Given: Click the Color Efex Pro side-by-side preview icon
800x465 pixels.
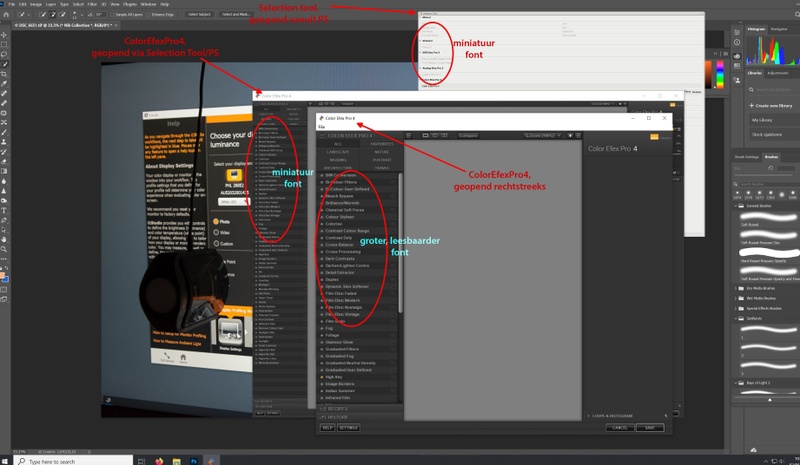Looking at the screenshot, I should point(444,135).
